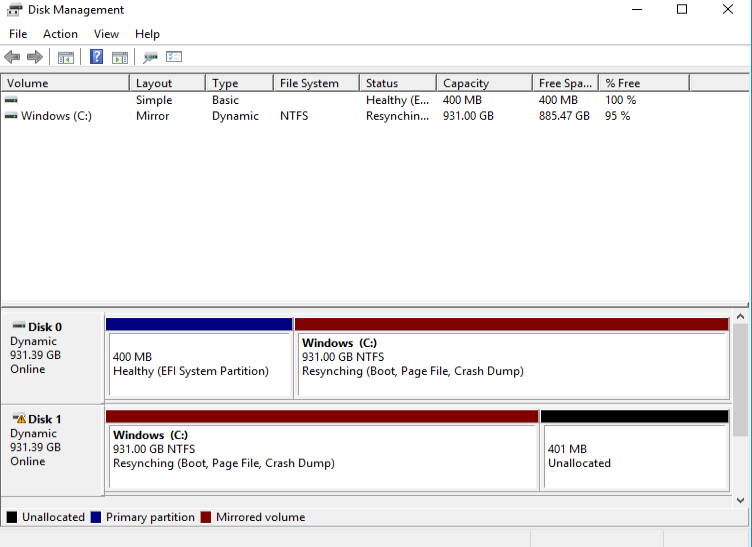Sort volumes by Capacity column header
The height and width of the screenshot is (547, 752).
coord(466,83)
